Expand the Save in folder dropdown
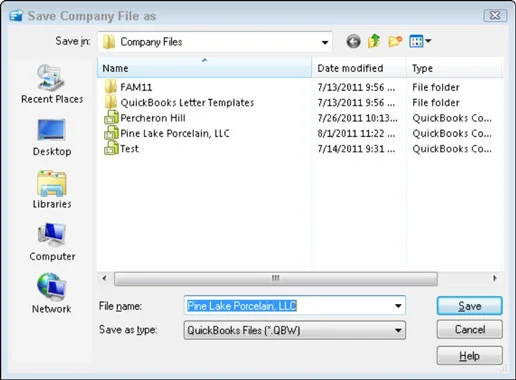This screenshot has height=380, width=516. pyautogui.click(x=325, y=42)
